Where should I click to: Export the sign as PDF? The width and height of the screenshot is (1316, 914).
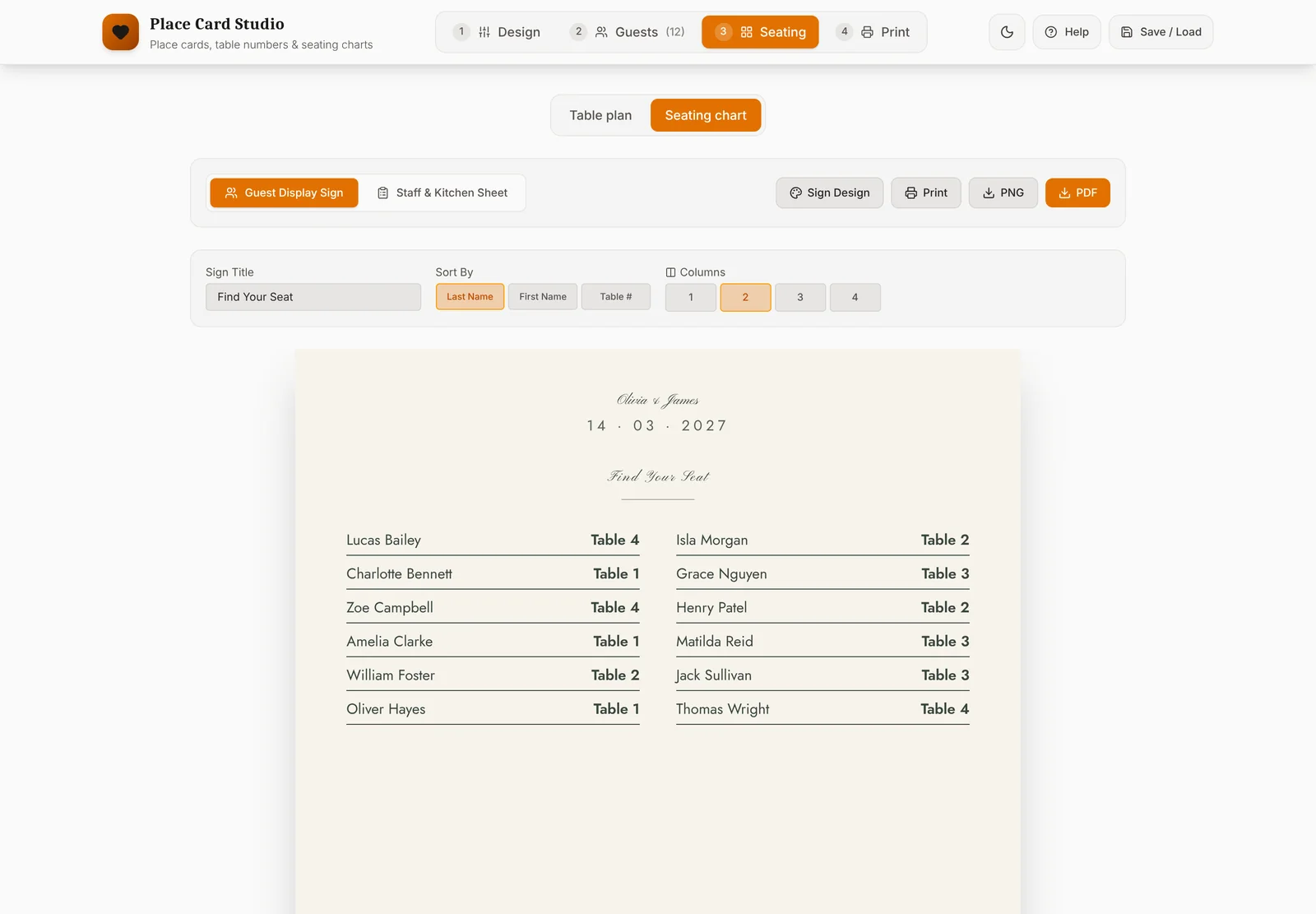pos(1077,193)
